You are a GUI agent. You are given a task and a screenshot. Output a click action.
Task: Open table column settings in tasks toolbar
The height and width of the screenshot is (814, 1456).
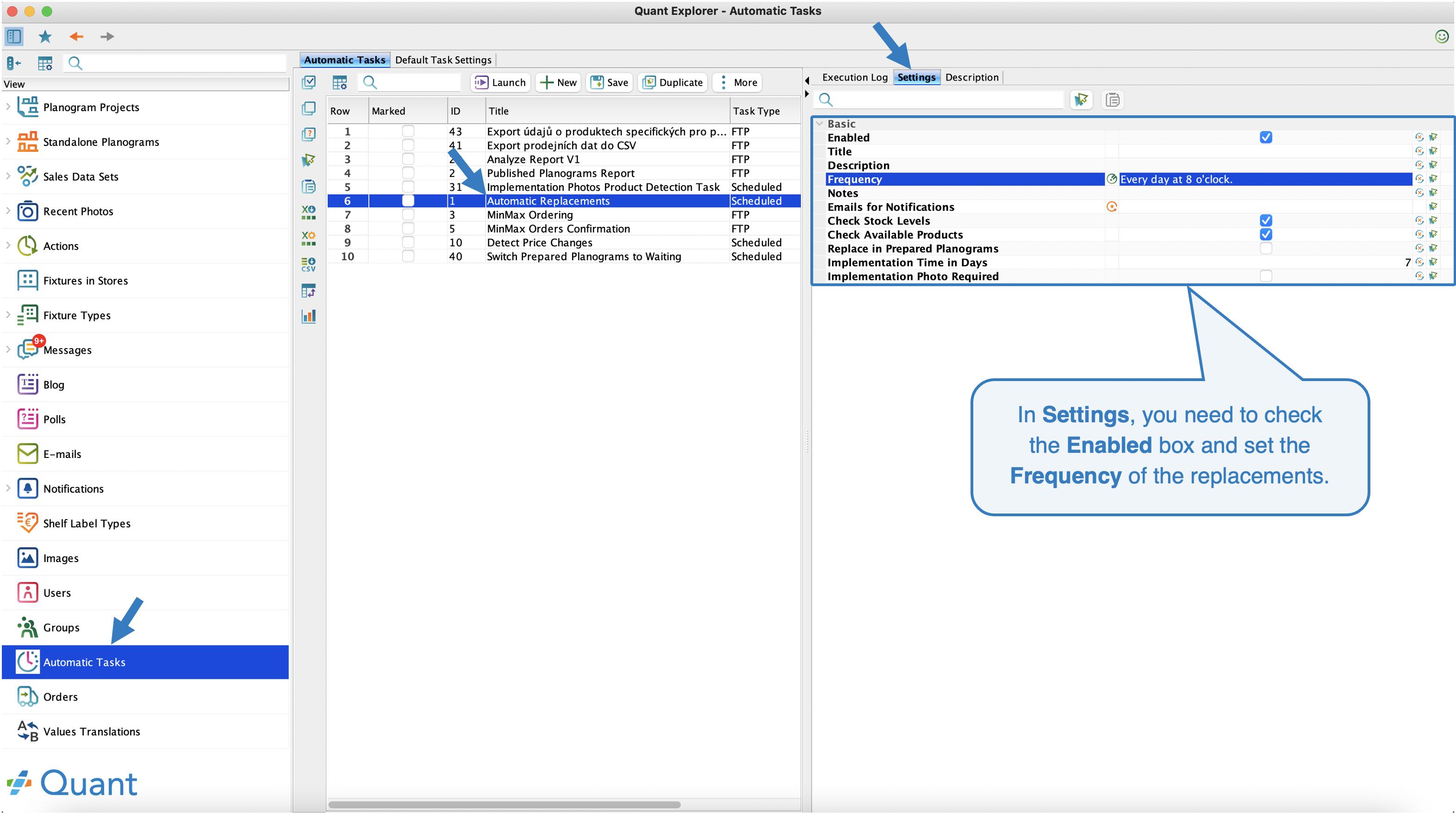[x=340, y=82]
